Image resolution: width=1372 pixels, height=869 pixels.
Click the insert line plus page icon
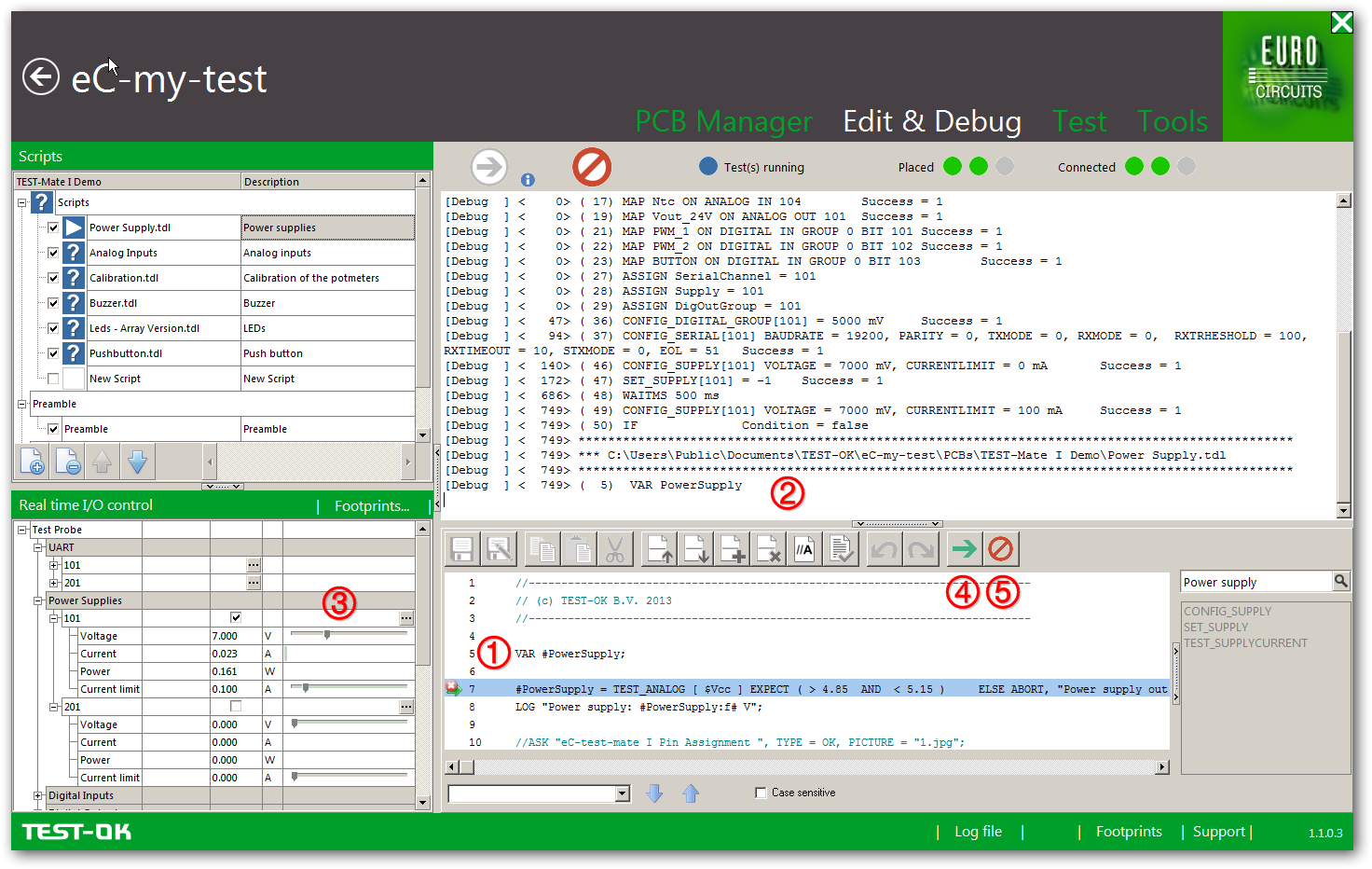pos(733,549)
